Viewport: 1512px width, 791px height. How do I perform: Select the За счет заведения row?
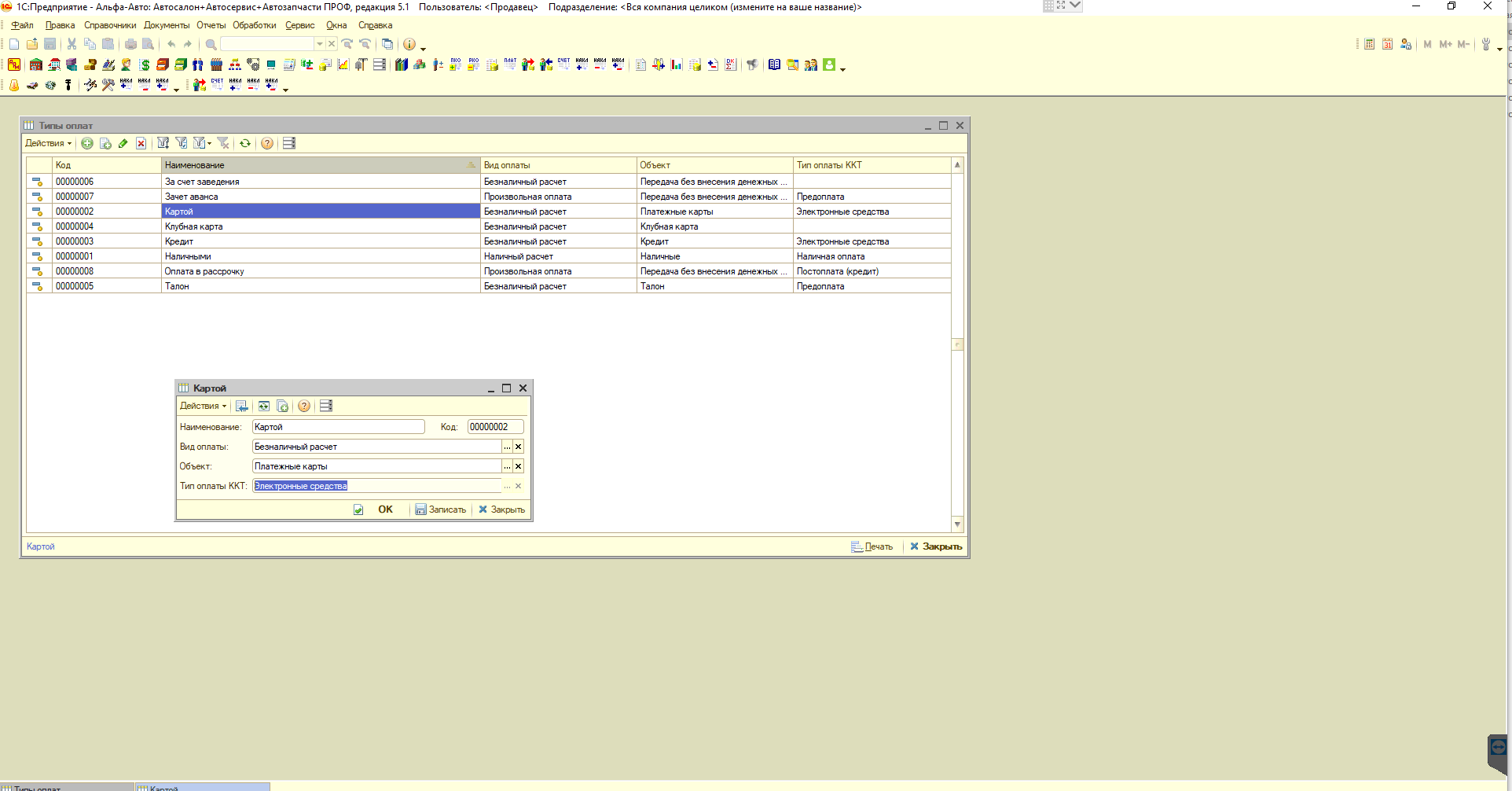pyautogui.click(x=488, y=182)
